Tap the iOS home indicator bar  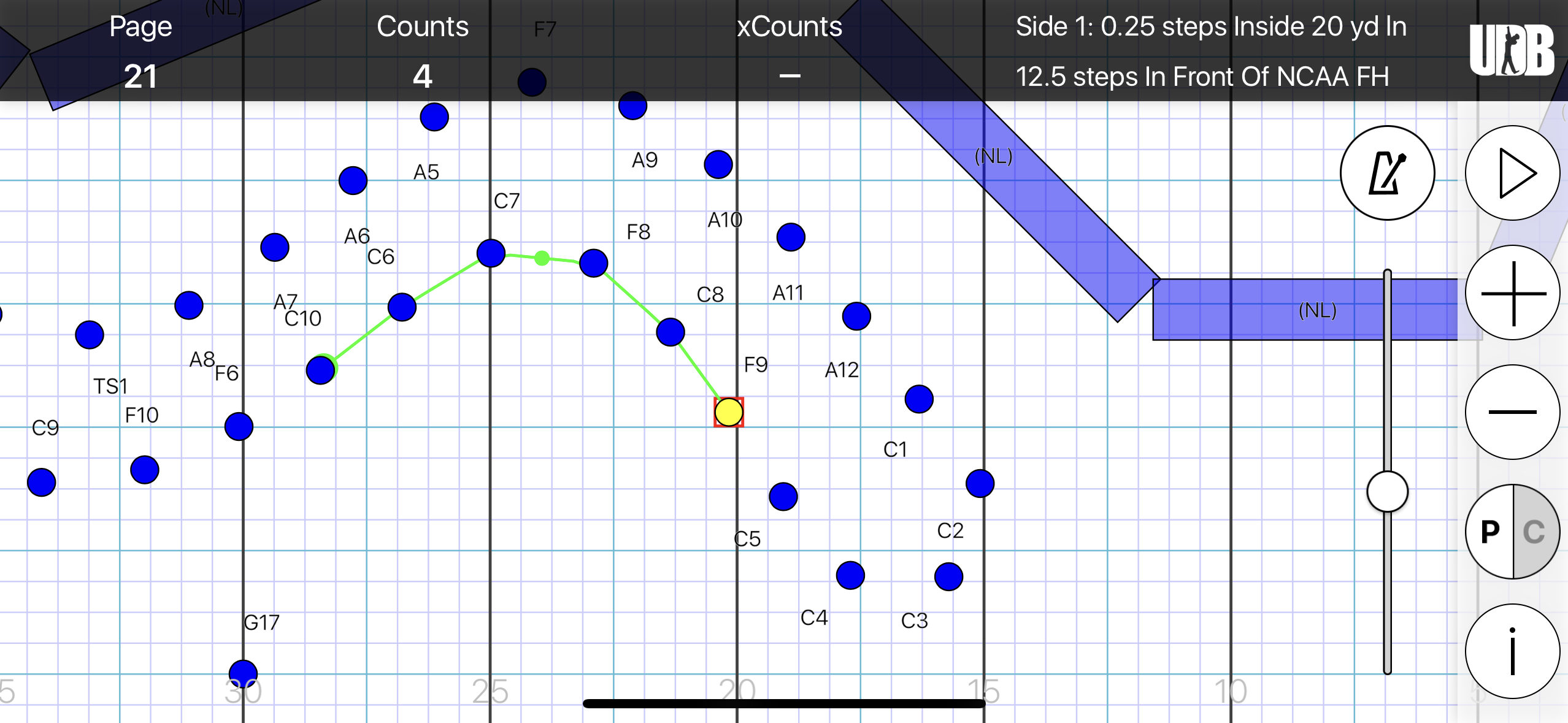[x=784, y=703]
